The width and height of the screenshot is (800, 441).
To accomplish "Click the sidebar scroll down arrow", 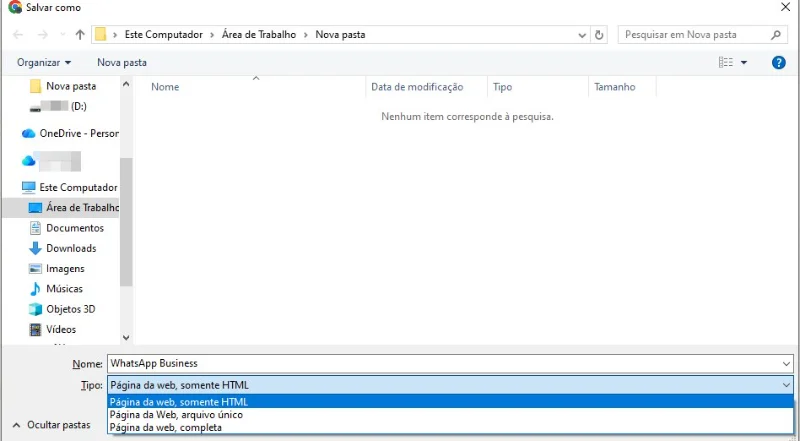I will pyautogui.click(x=127, y=337).
